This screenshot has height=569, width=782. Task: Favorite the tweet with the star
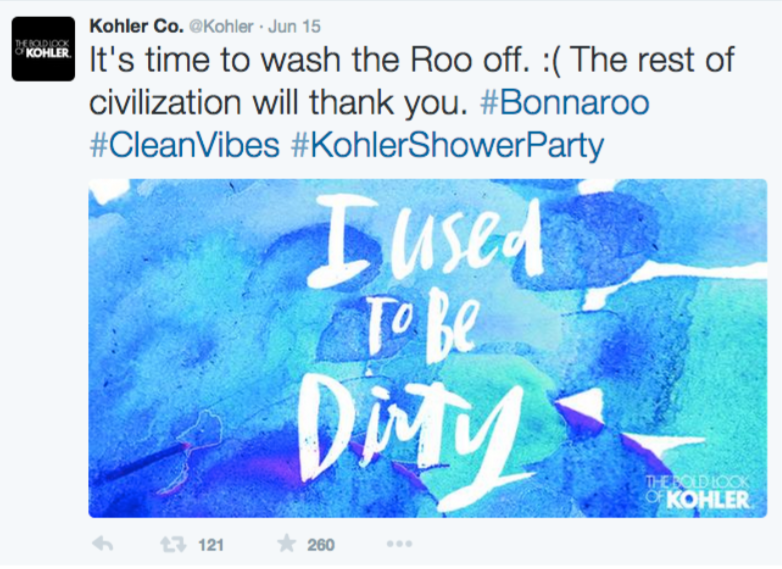[287, 545]
